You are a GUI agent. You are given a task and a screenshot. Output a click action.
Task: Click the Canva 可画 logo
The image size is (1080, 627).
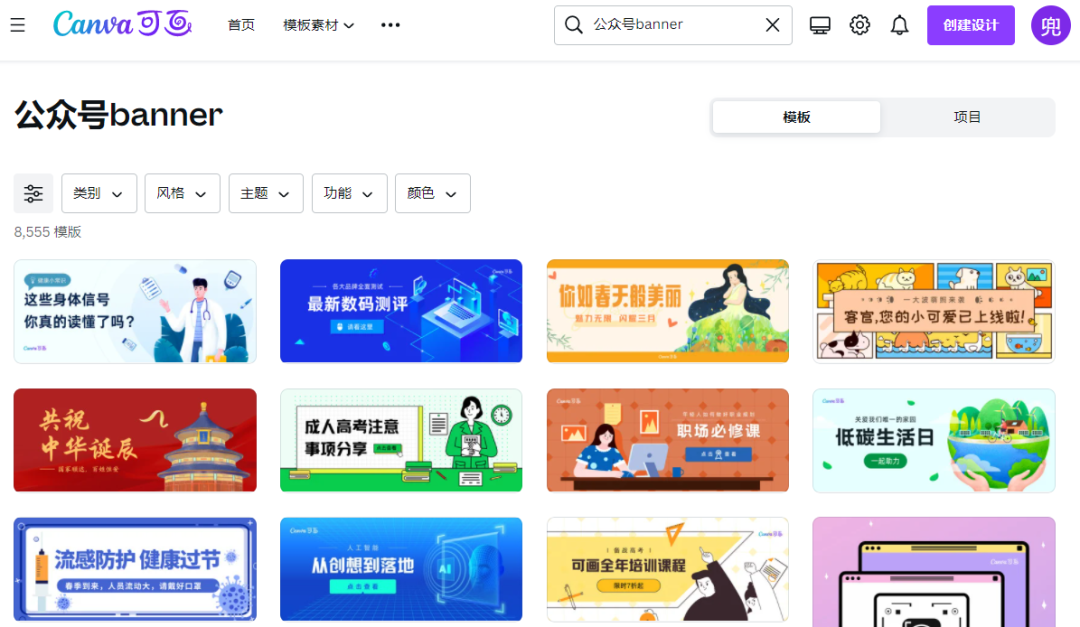[x=122, y=23]
